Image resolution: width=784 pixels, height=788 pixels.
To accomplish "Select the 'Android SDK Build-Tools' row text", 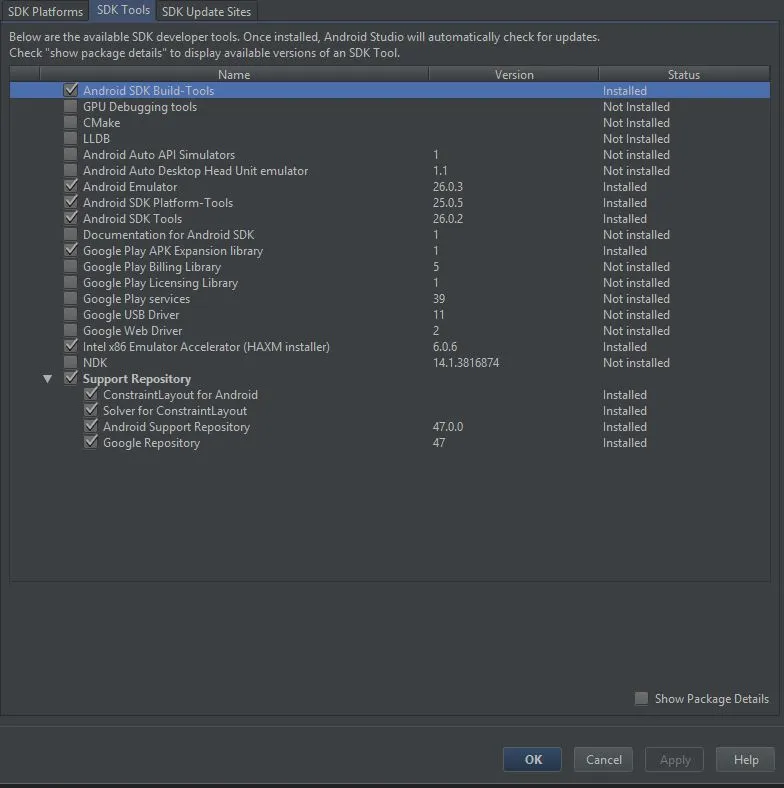I will pos(148,90).
